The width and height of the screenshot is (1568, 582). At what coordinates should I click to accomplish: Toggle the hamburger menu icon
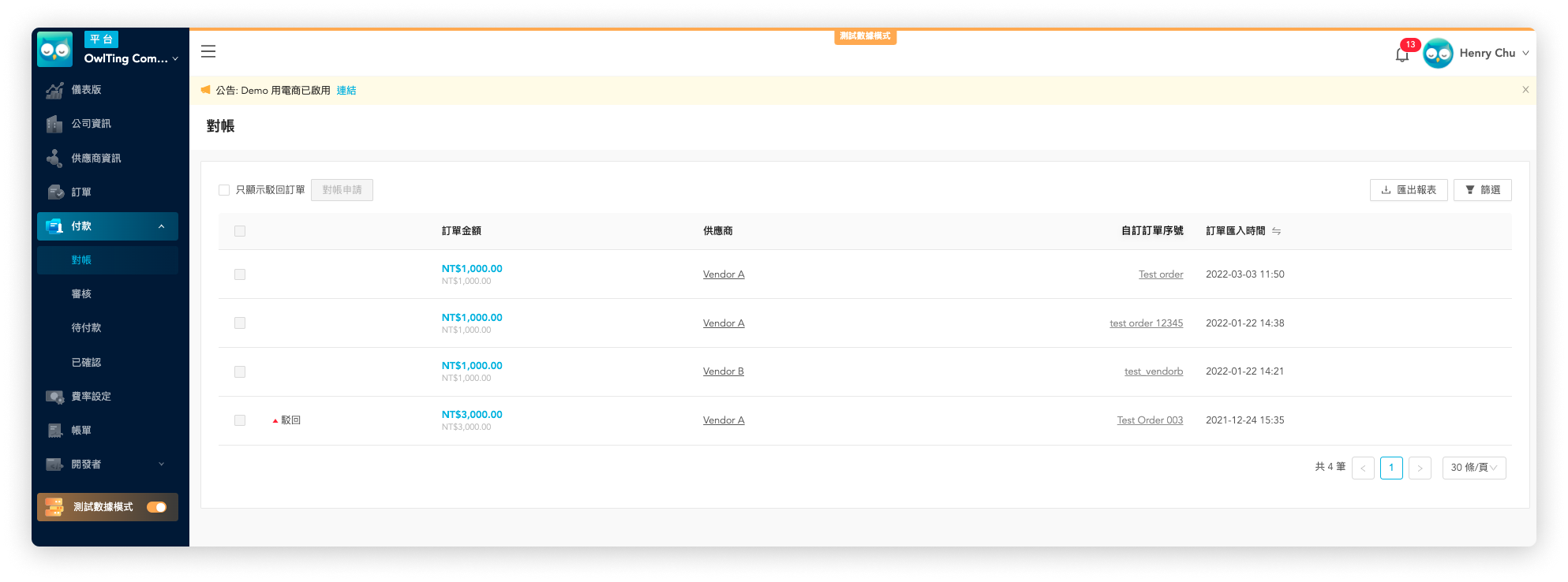click(208, 51)
